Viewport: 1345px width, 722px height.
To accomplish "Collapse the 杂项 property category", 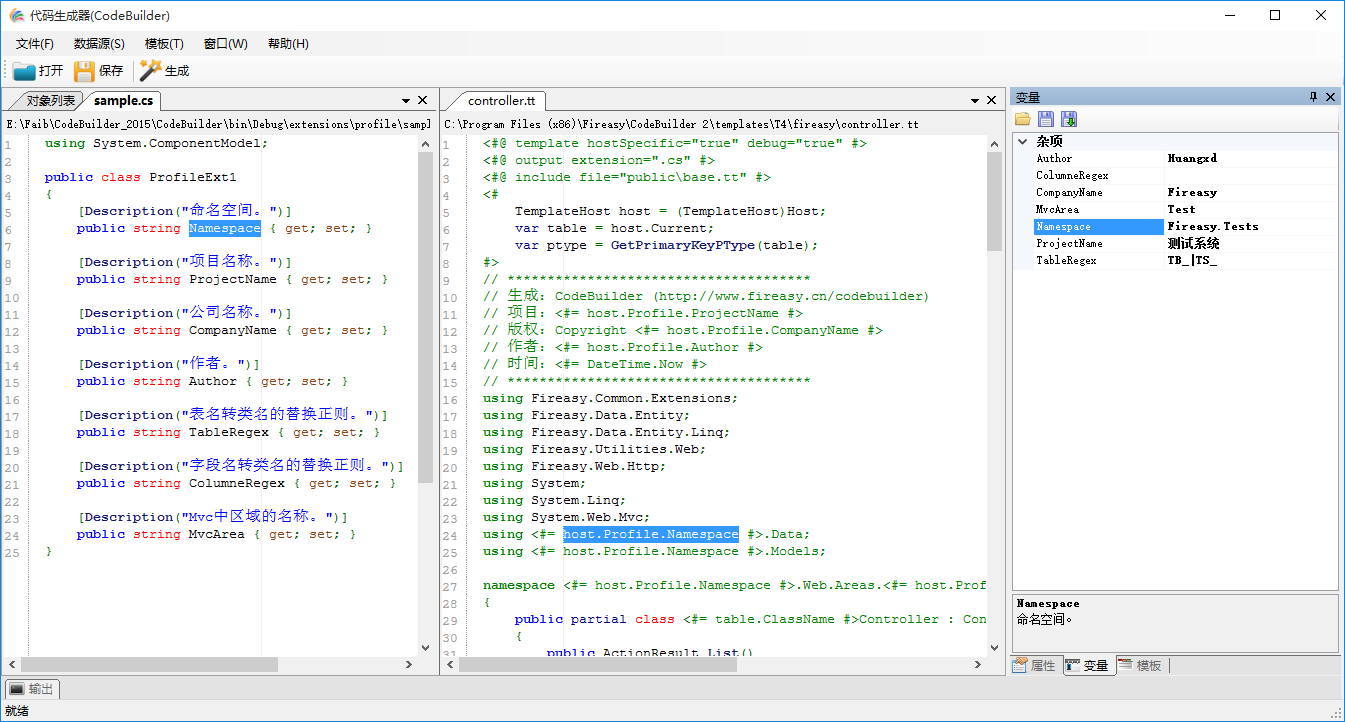I will click(x=1023, y=141).
